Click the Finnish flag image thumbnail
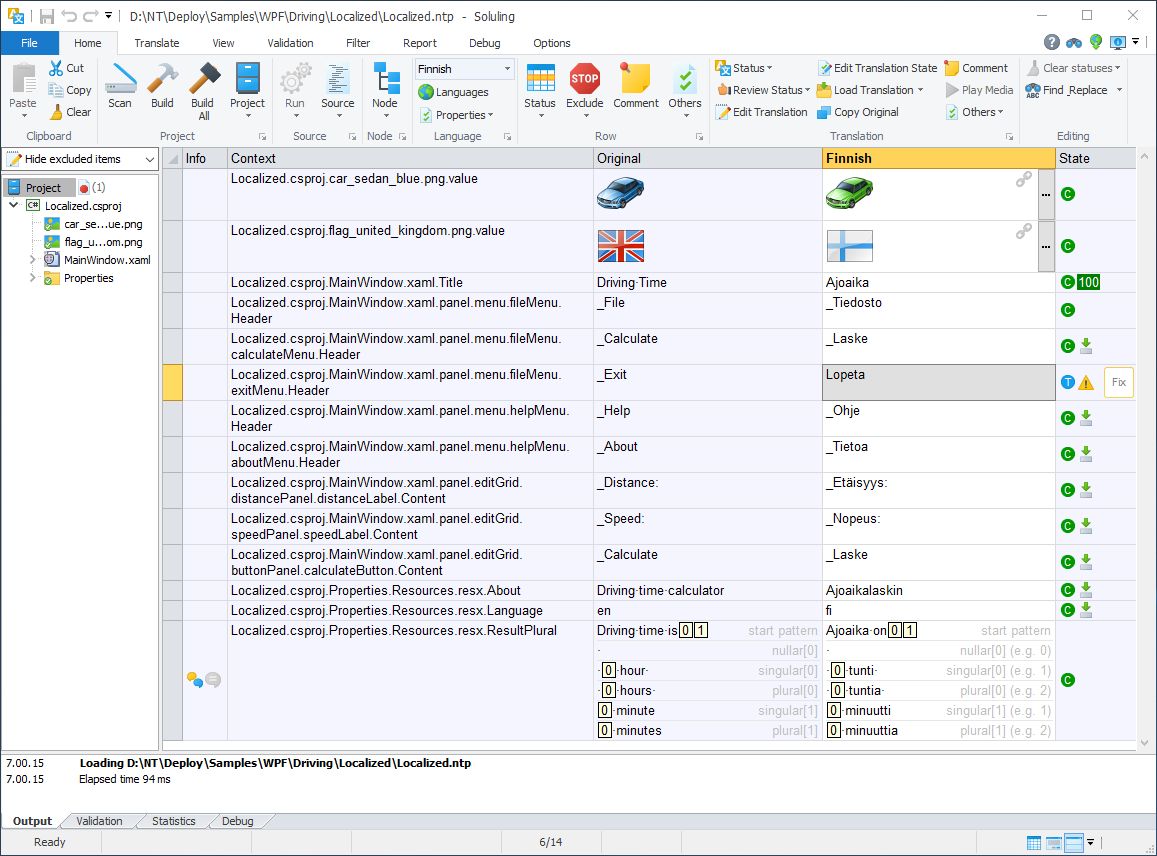This screenshot has height=856, width=1157. point(849,245)
